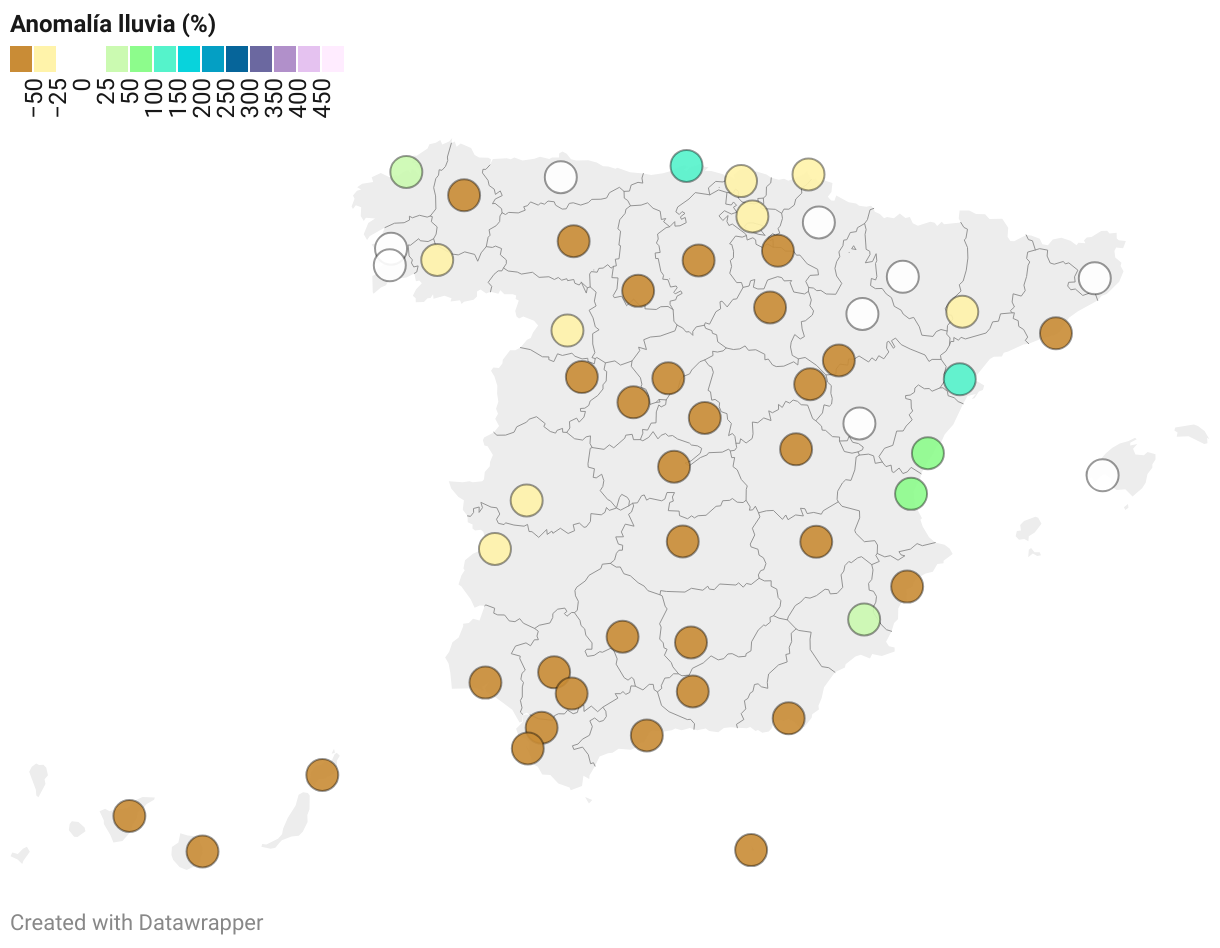Viewport: 1220px width, 948px height.
Task: Select the lowest yellow marker near Portugal's border
Action: click(x=495, y=549)
